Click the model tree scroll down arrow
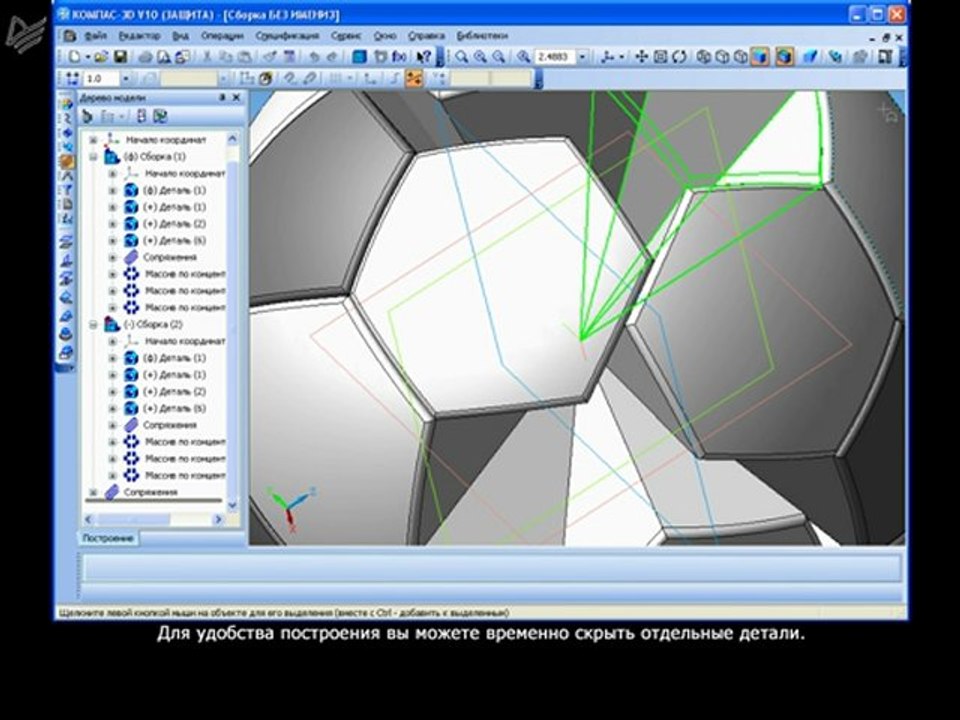The height and width of the screenshot is (720, 960). coord(233,505)
